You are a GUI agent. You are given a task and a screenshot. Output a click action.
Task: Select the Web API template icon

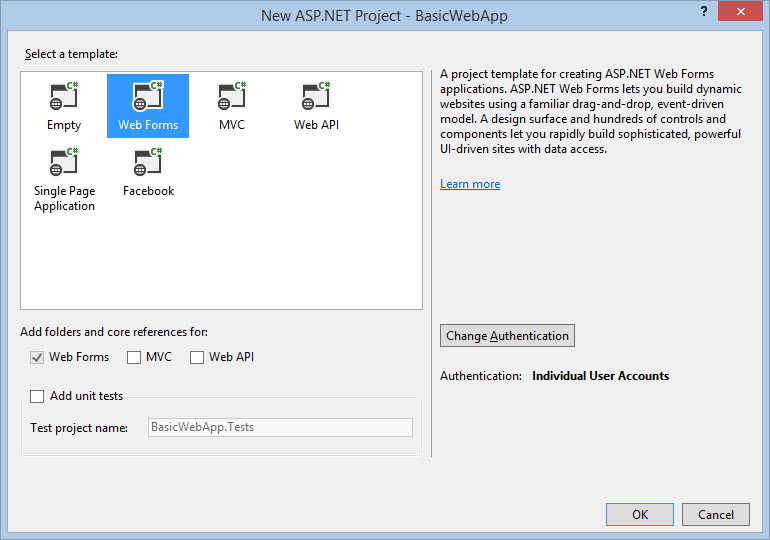[315, 98]
